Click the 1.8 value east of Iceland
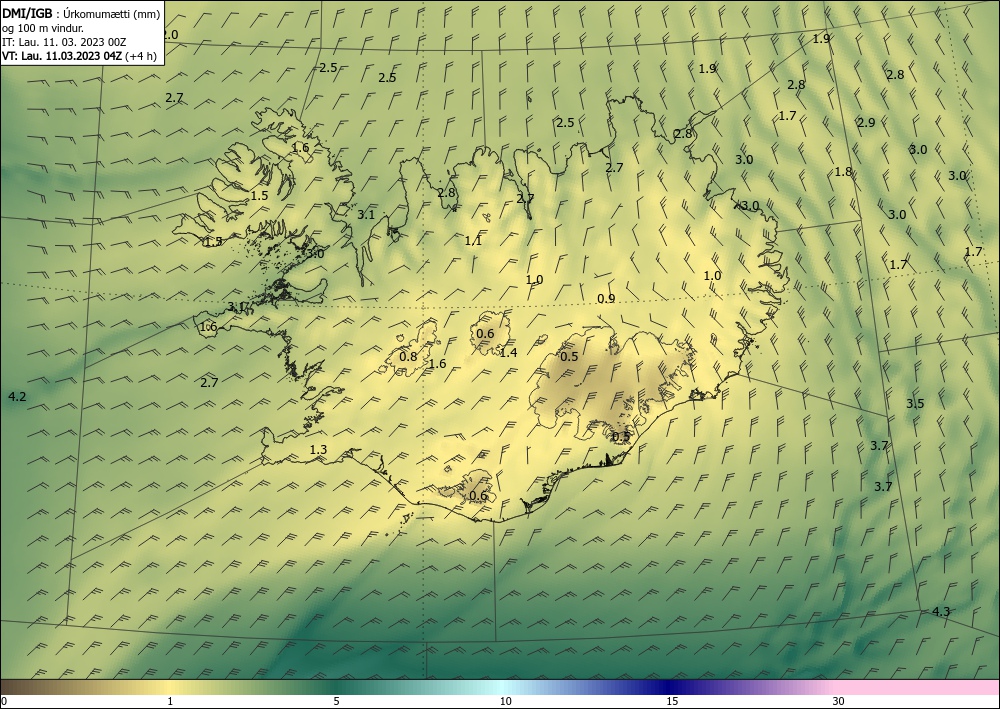This screenshot has width=1000, height=709. [x=843, y=172]
